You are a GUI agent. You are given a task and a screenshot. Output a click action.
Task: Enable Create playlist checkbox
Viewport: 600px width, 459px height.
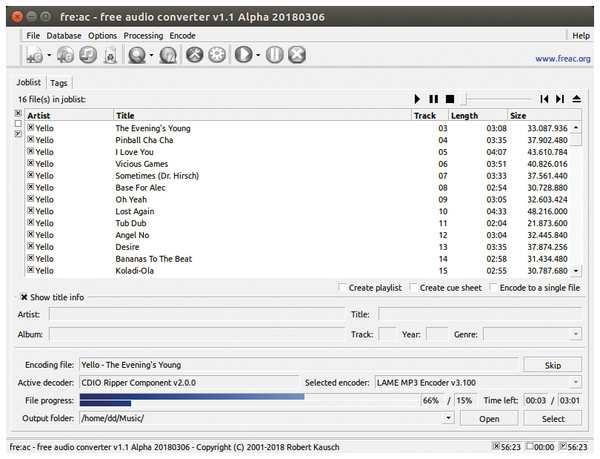coord(342,287)
